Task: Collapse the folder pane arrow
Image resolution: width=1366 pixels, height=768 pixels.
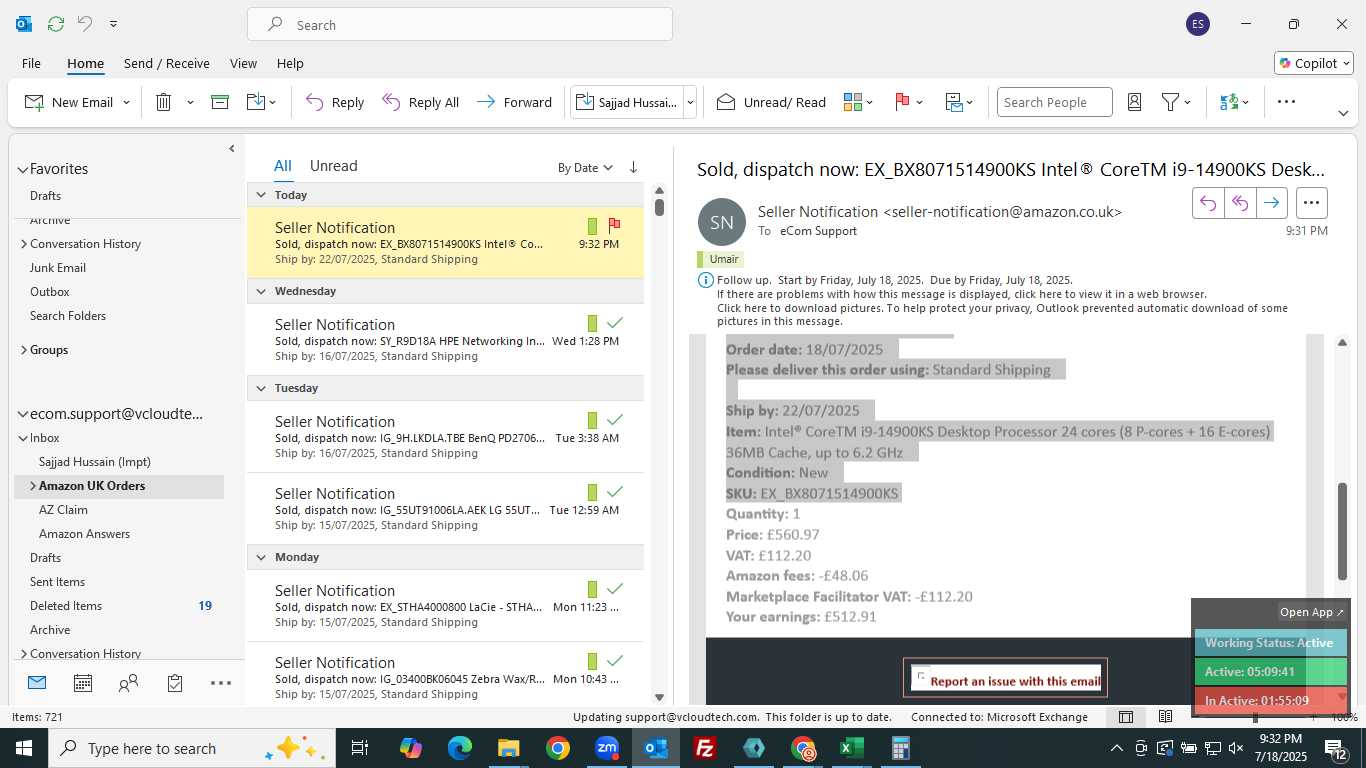Action: click(232, 148)
